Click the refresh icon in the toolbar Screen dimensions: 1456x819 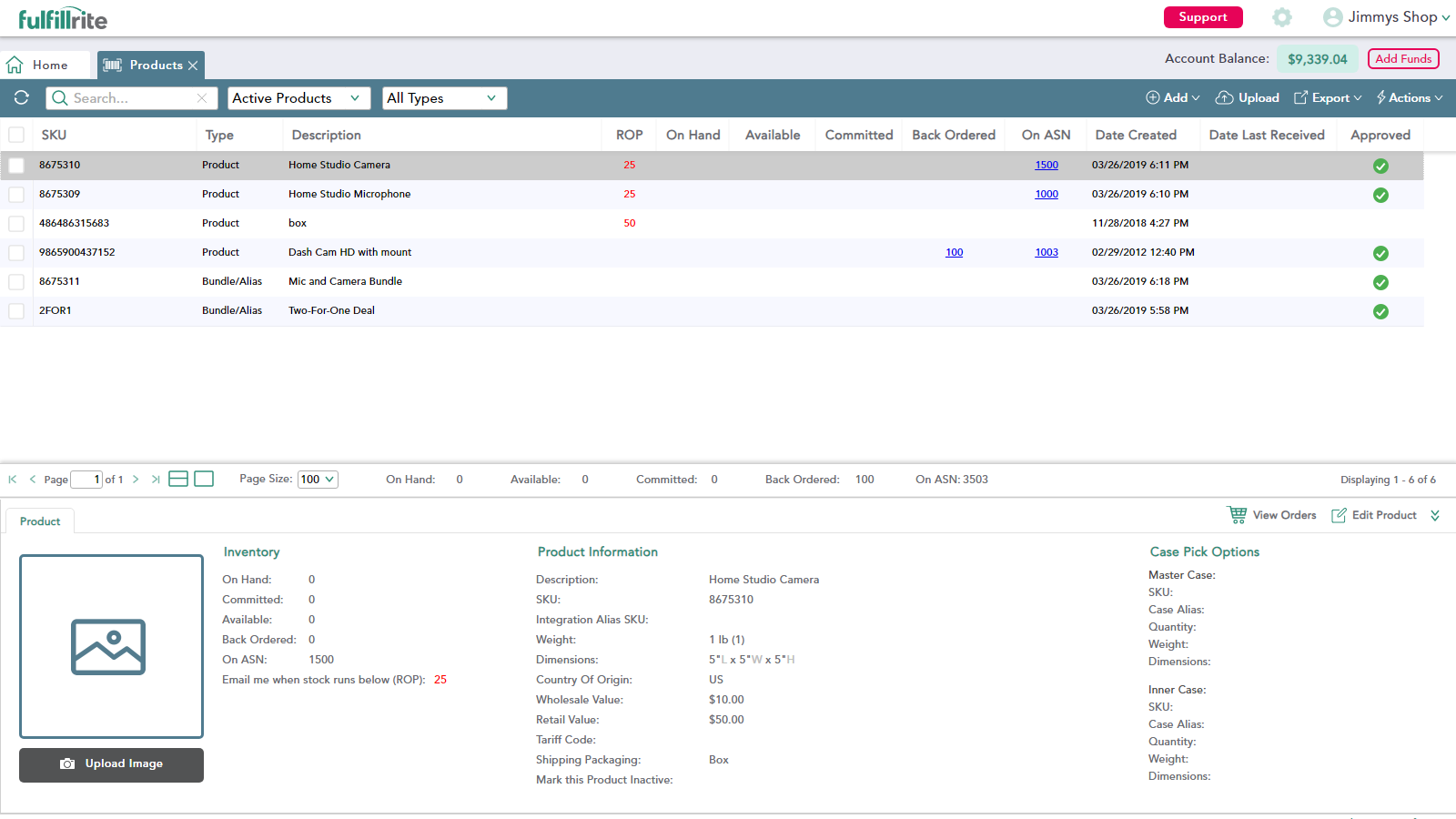(22, 97)
